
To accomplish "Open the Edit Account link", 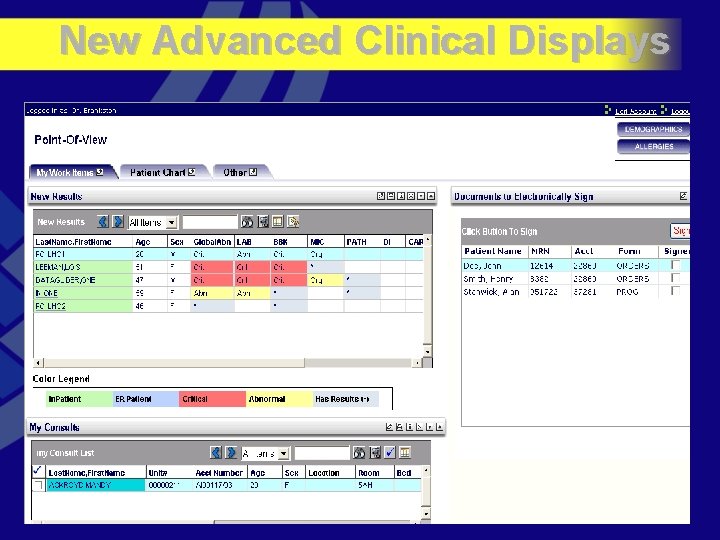I will tap(636, 111).
